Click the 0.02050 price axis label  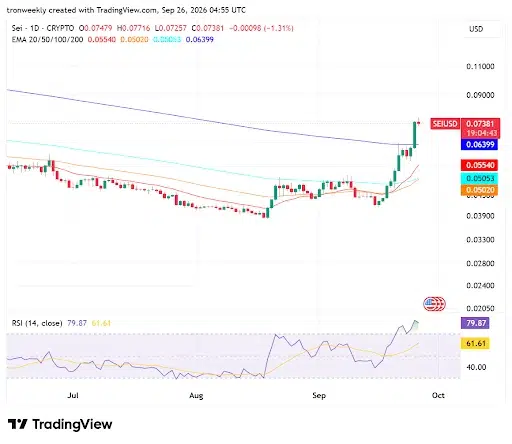(x=480, y=308)
